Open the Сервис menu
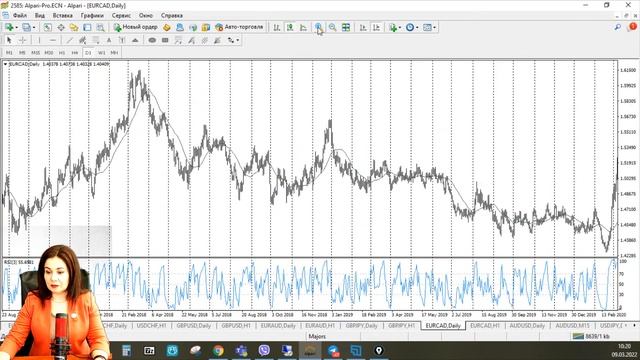This screenshot has height=360, width=640. point(121,16)
